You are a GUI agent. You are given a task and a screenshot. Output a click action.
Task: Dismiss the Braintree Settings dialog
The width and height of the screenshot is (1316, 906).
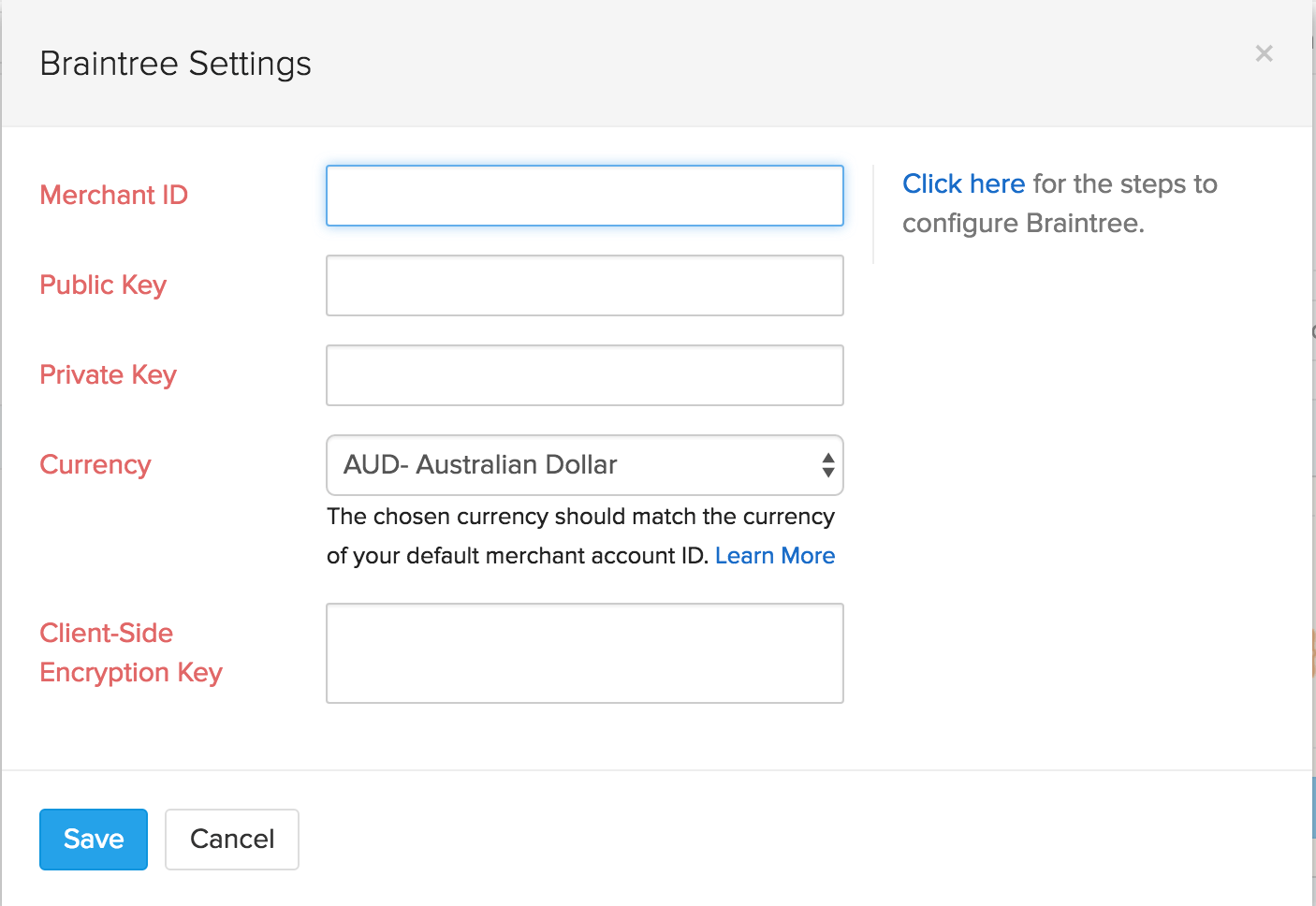point(1264,53)
